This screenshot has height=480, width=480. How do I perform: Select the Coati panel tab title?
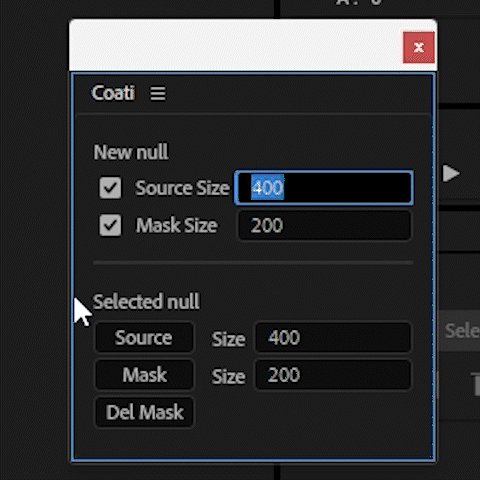pos(113,93)
